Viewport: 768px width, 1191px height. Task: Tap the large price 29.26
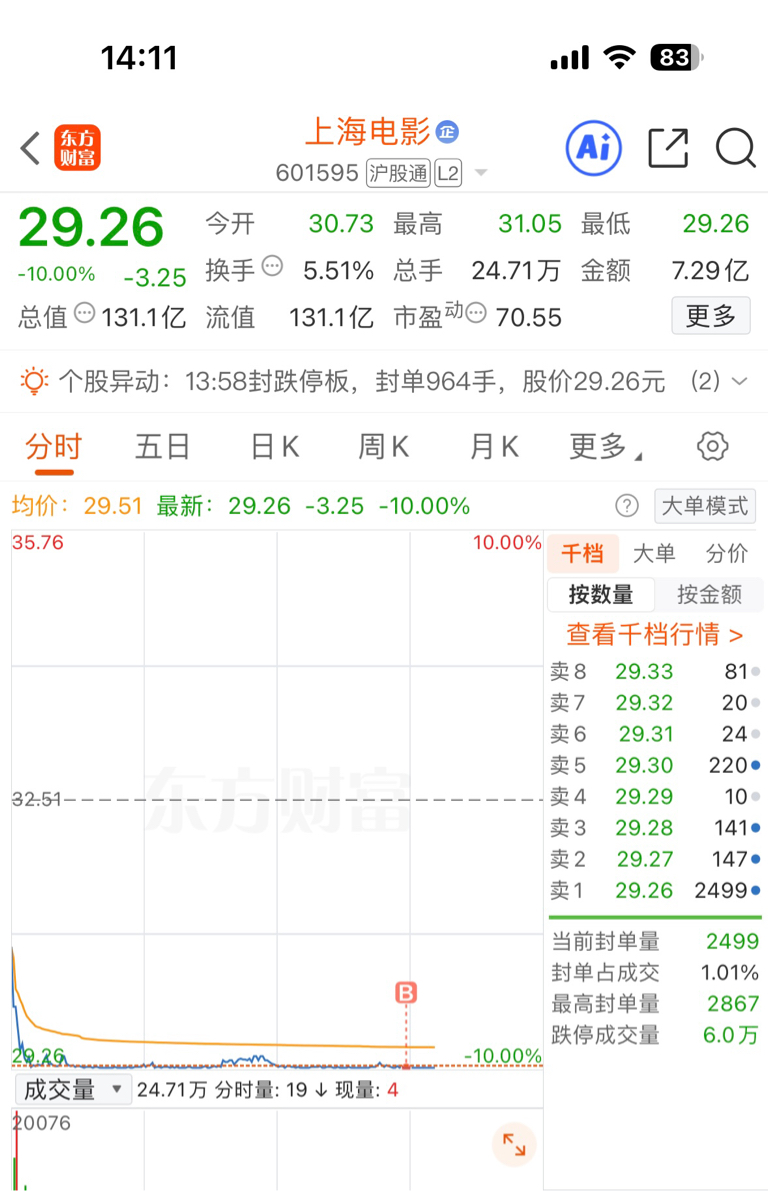[x=91, y=227]
